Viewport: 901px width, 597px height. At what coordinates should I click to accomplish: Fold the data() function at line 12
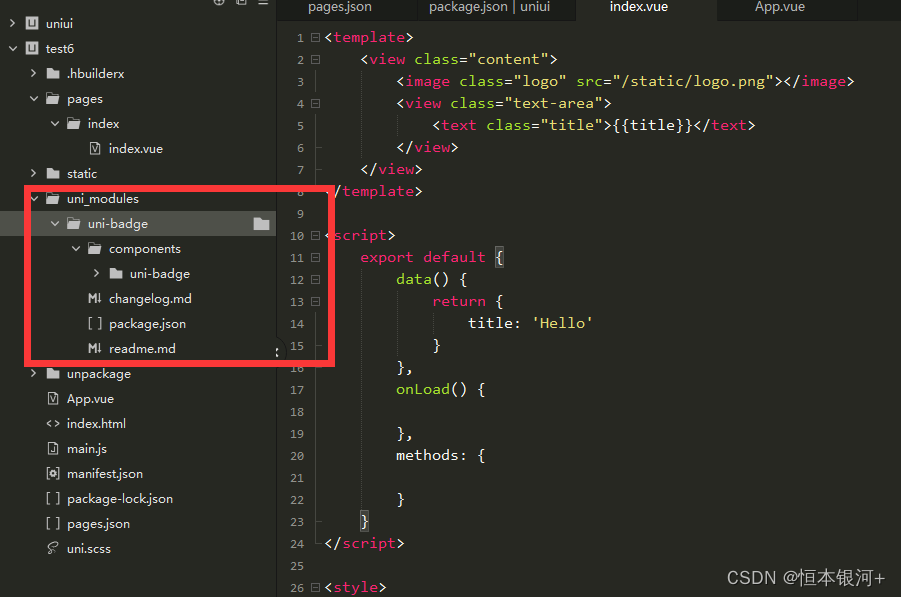pyautogui.click(x=315, y=279)
